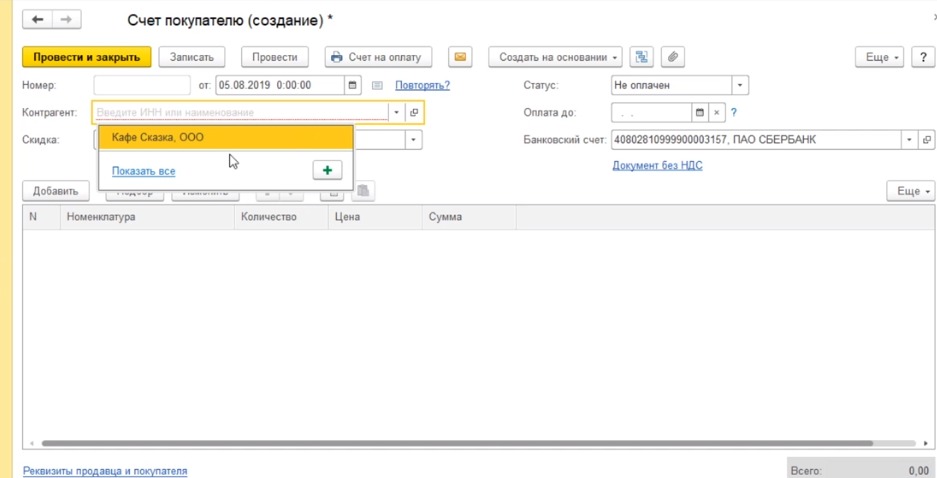
Task: Open the Банковский счет record form icon
Action: coord(927,140)
